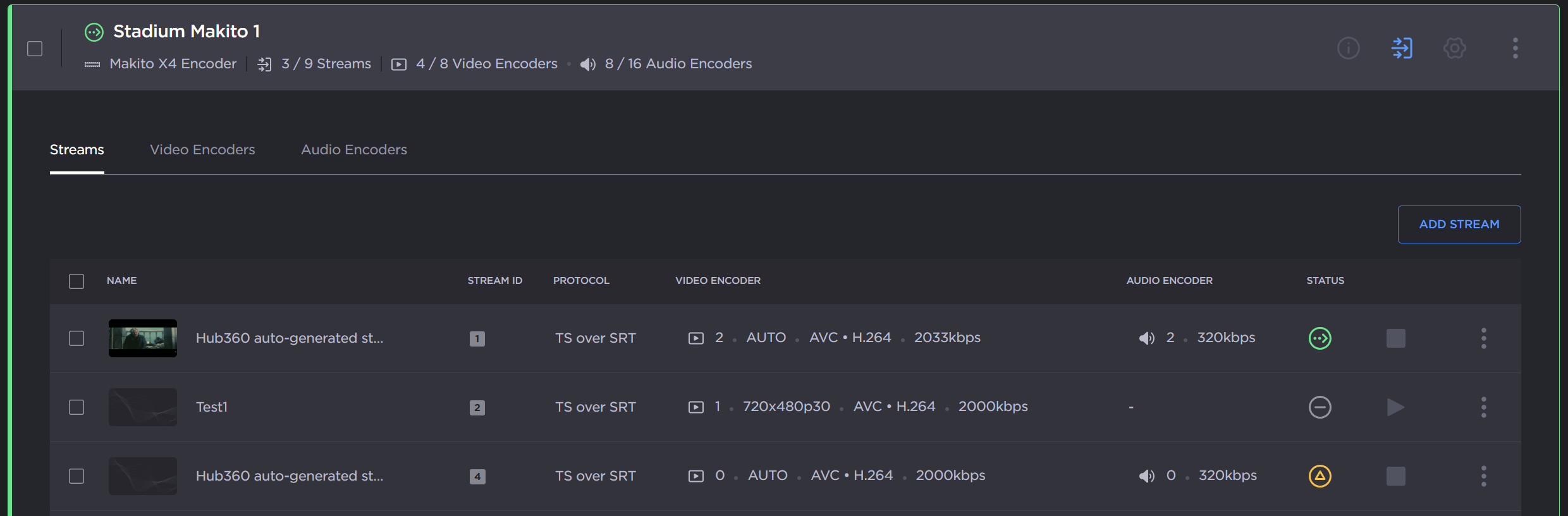The width and height of the screenshot is (1568, 516).
Task: Open device settings gear icon
Action: tap(1454, 48)
